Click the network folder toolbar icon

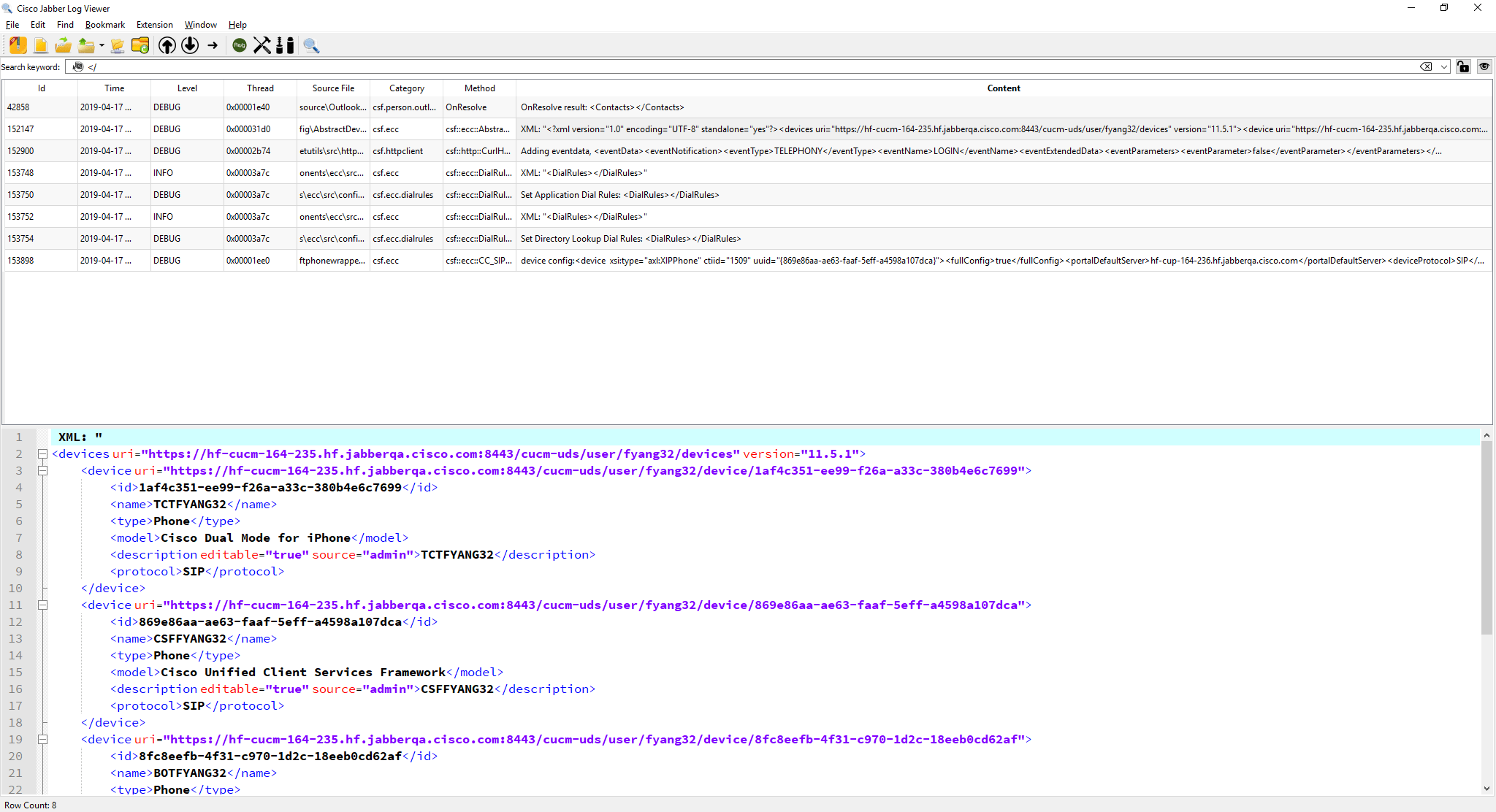(x=117, y=45)
